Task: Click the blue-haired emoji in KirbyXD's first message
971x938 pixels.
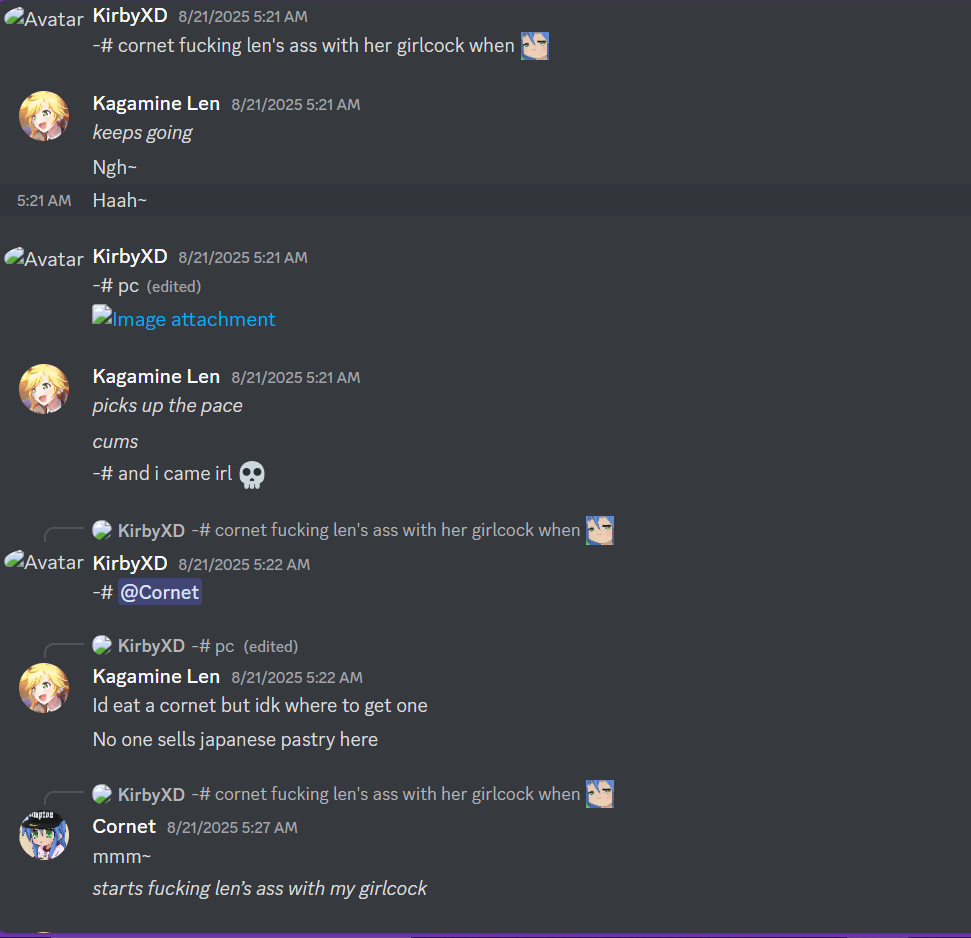Action: [534, 46]
